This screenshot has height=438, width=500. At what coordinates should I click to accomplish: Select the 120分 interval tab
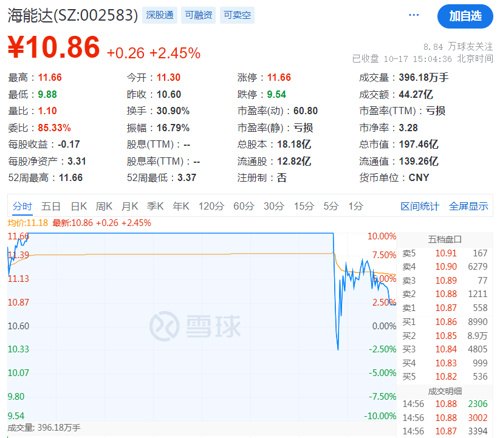(x=211, y=206)
